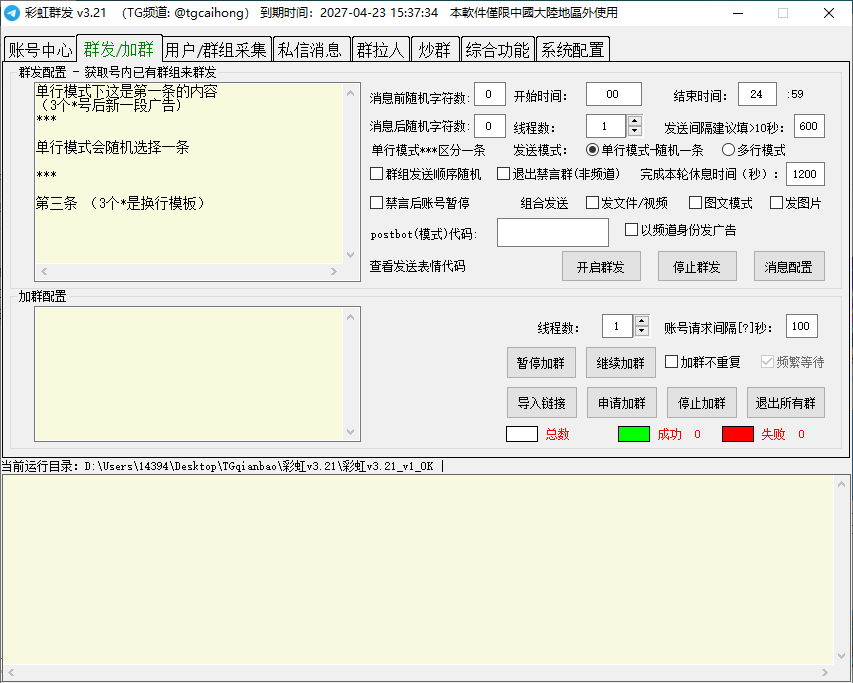
Task: Click the green 成功 color swatch
Action: coord(633,434)
